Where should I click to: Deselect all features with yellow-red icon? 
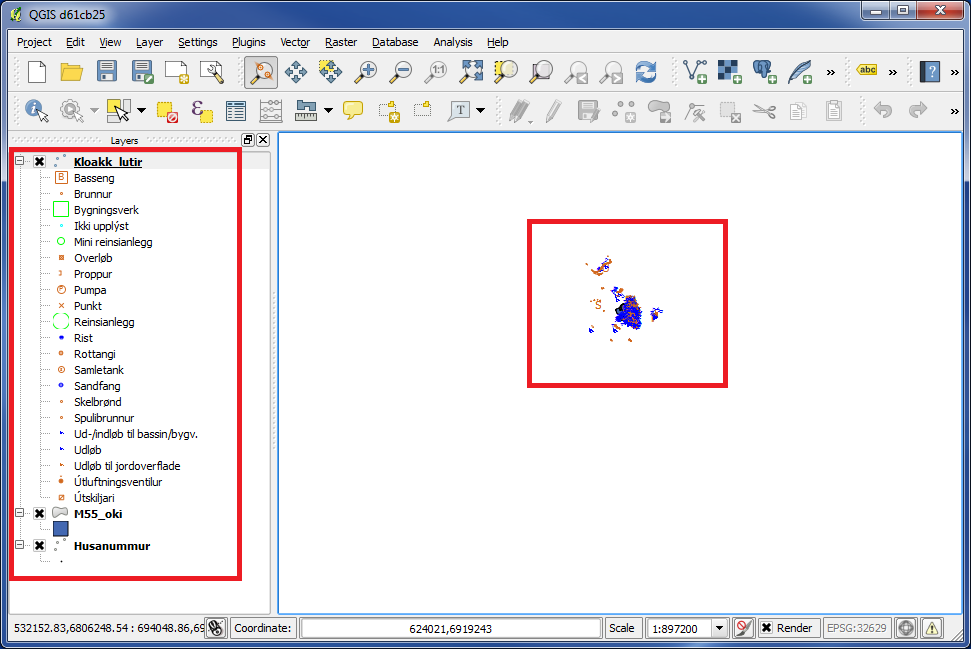tap(167, 111)
